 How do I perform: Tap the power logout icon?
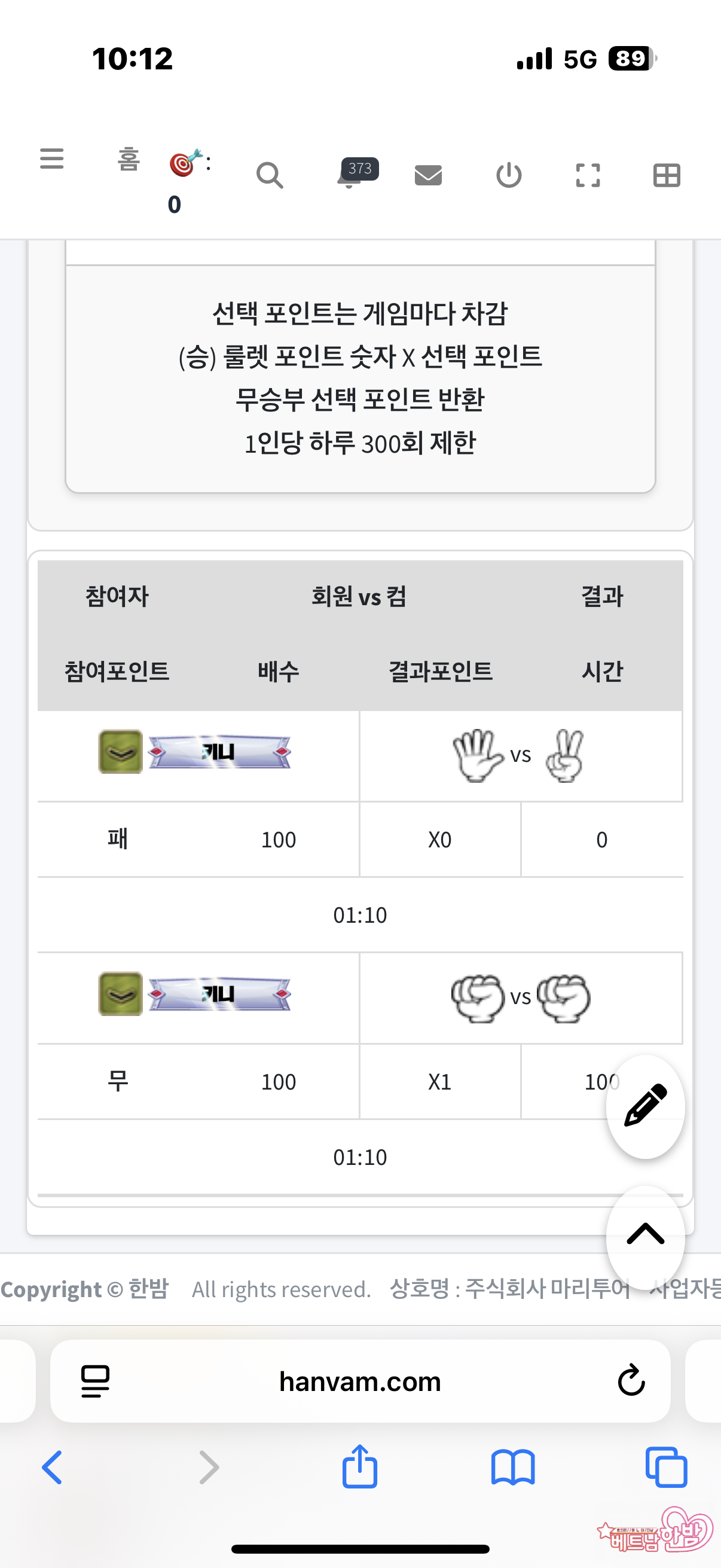(509, 176)
